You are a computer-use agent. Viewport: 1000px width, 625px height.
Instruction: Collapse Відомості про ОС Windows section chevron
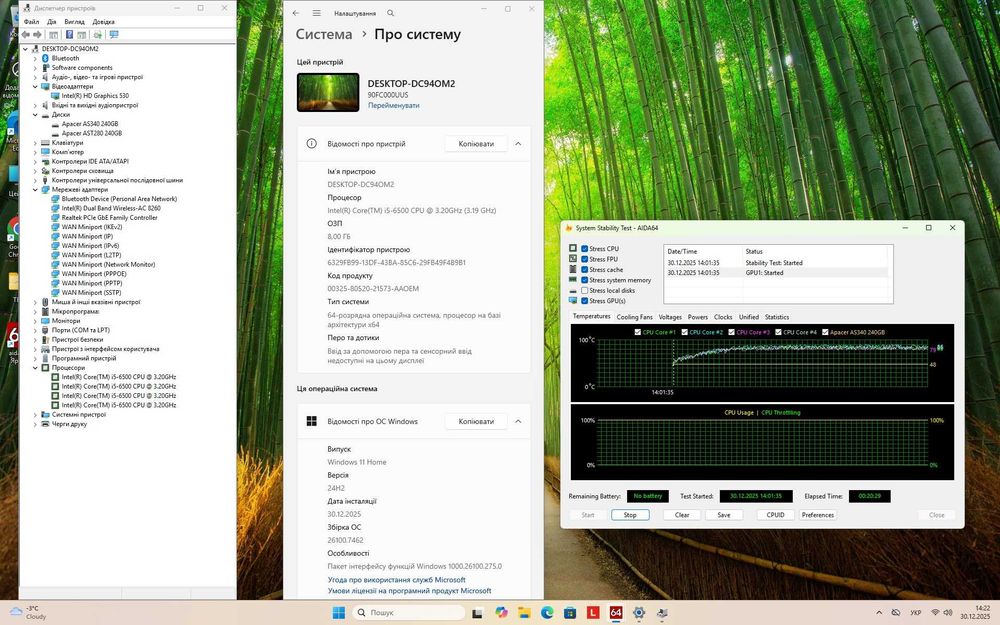coord(518,421)
